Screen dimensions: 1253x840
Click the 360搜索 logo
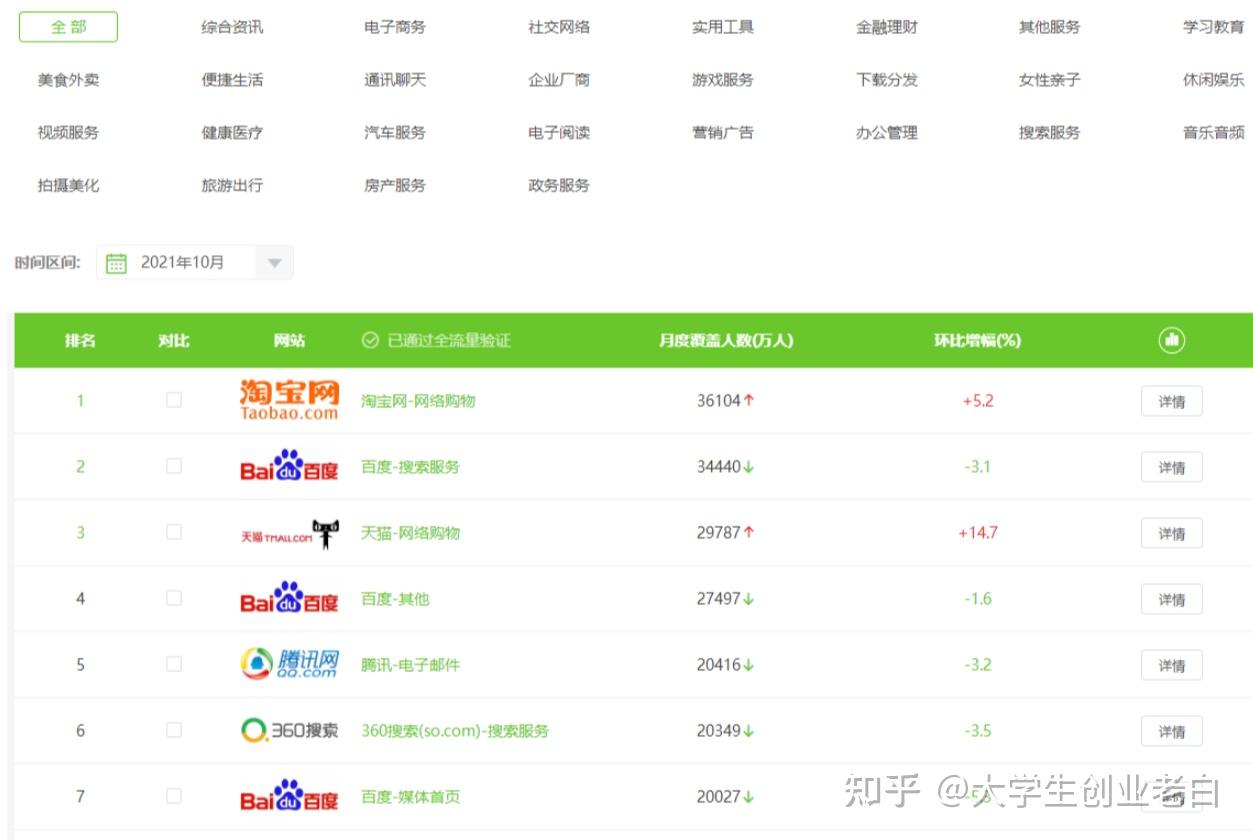(x=289, y=731)
